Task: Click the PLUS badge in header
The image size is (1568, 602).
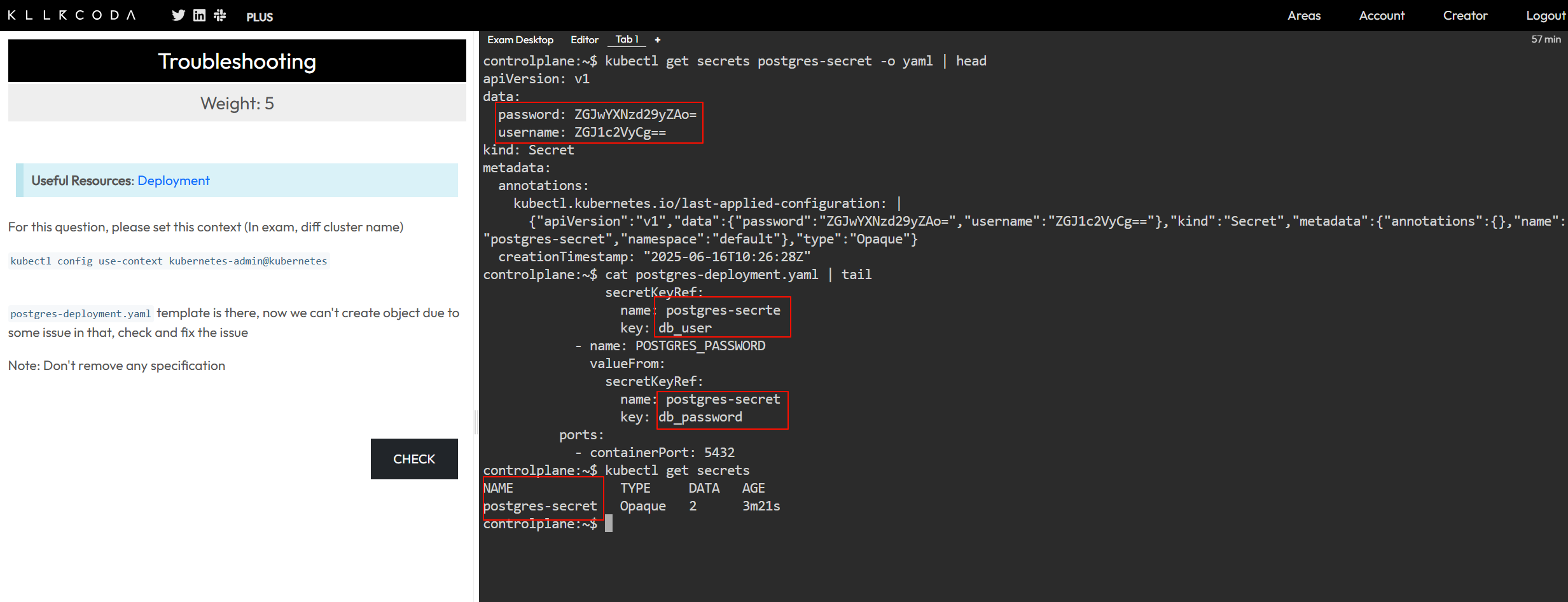Action: [x=260, y=17]
